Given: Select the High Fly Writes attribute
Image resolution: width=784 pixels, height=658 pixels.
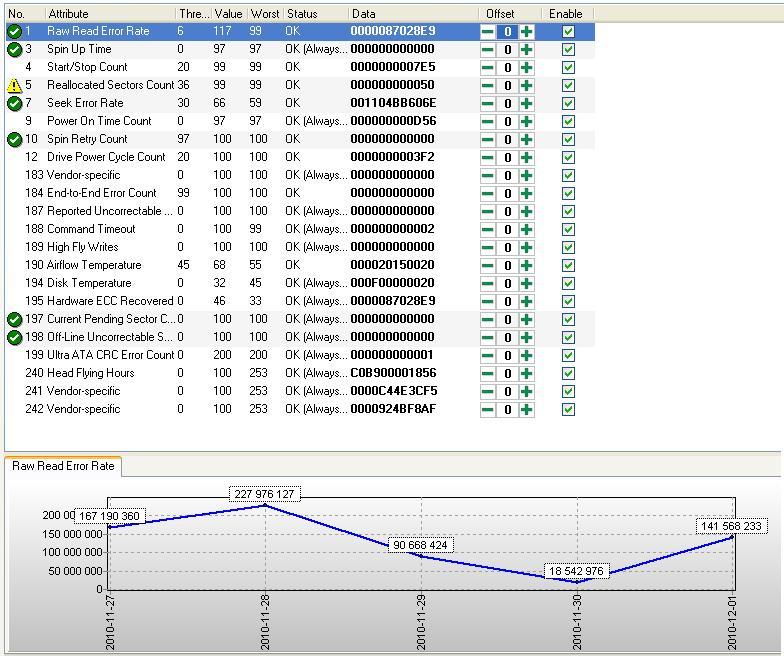Looking at the screenshot, I should coord(300,248).
